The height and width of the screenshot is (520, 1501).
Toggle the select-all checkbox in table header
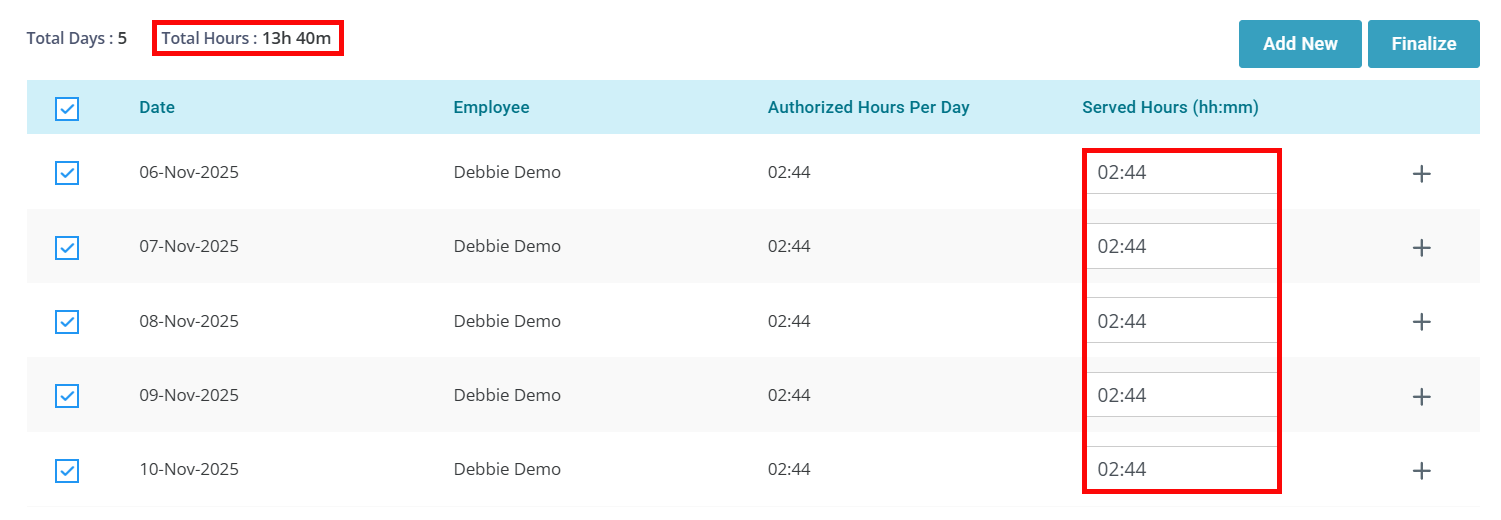(67, 109)
